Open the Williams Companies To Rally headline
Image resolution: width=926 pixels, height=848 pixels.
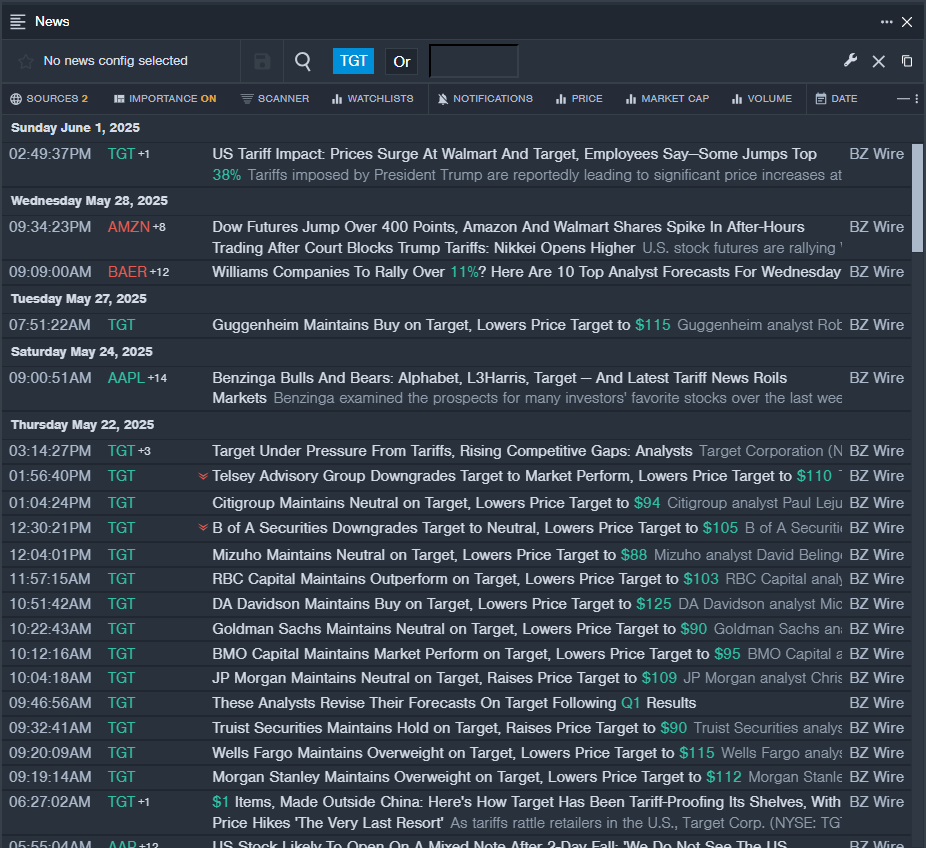pyautogui.click(x=526, y=272)
